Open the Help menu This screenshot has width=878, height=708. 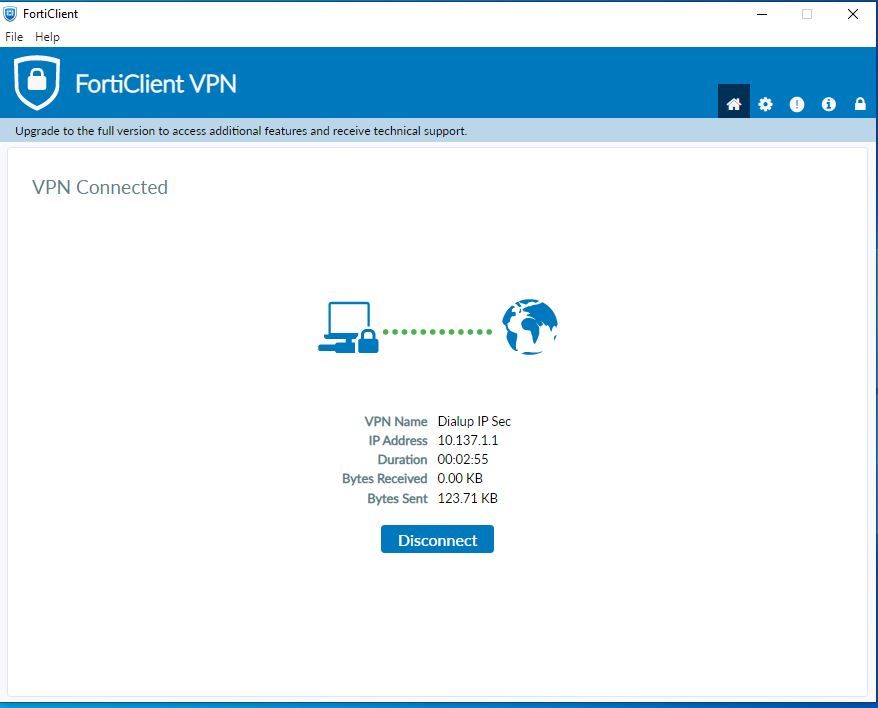click(x=47, y=37)
